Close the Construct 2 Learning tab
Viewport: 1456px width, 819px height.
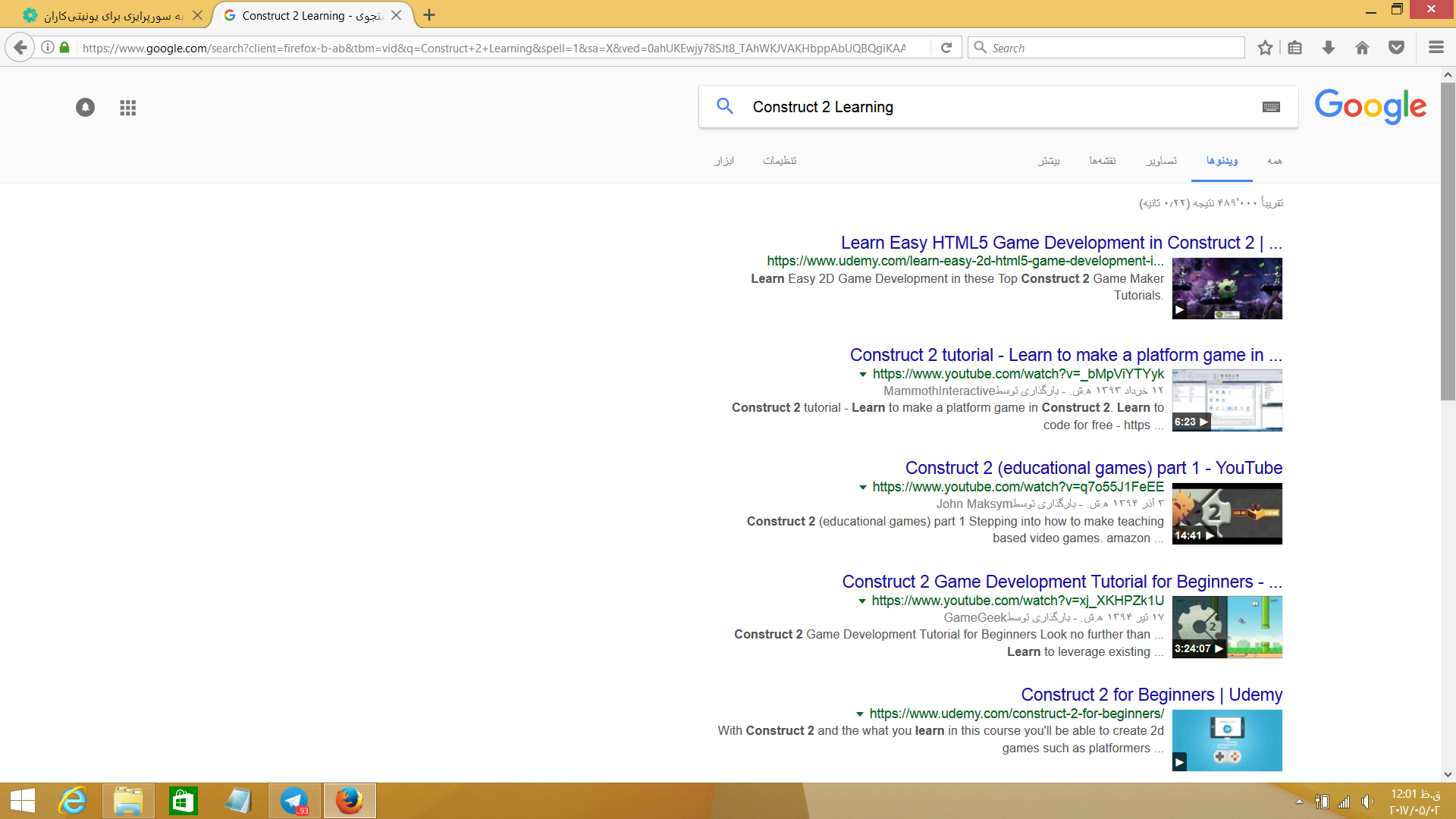(x=396, y=15)
